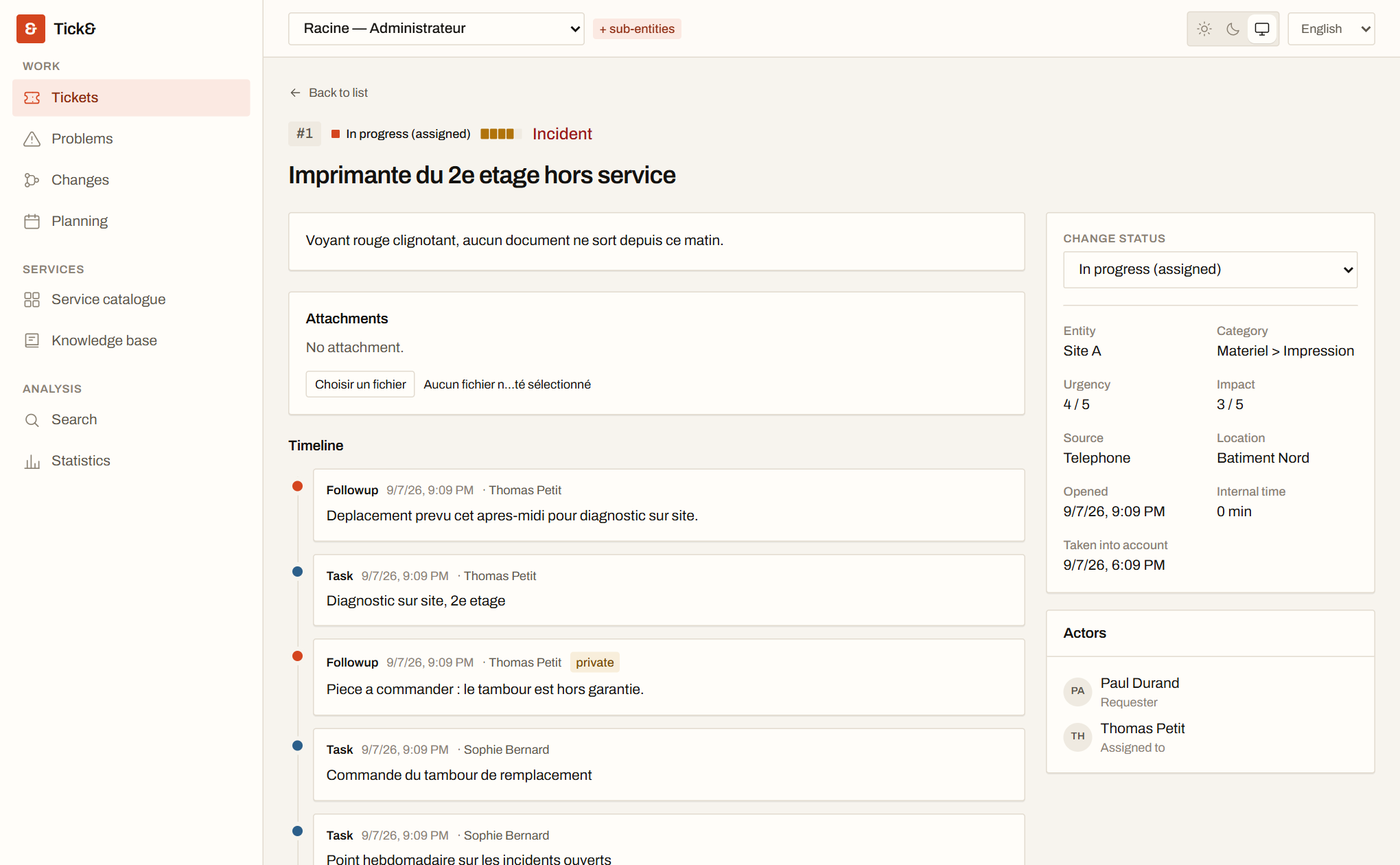
Task: Click the back arrow icon
Action: point(295,93)
